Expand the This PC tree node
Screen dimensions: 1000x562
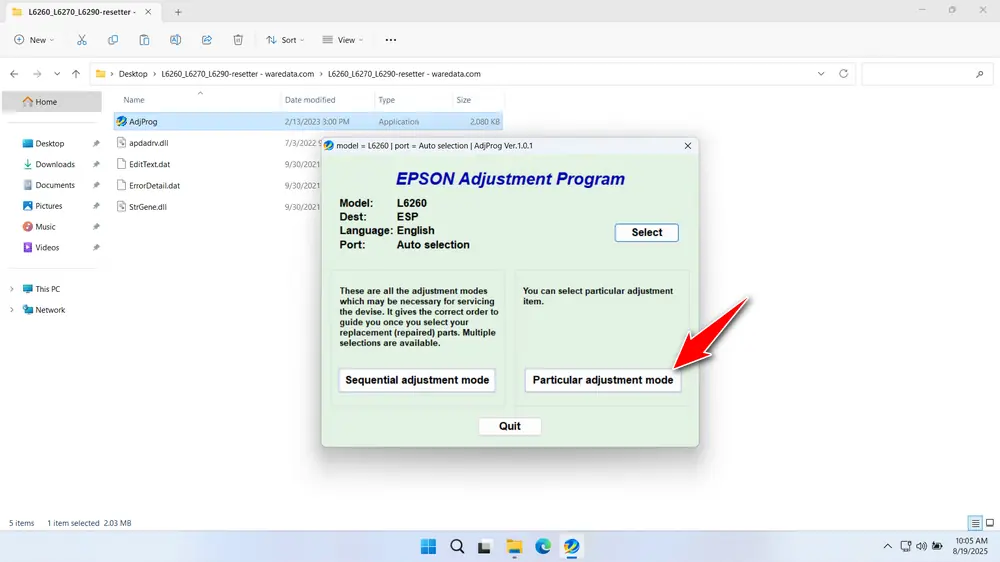(x=12, y=289)
